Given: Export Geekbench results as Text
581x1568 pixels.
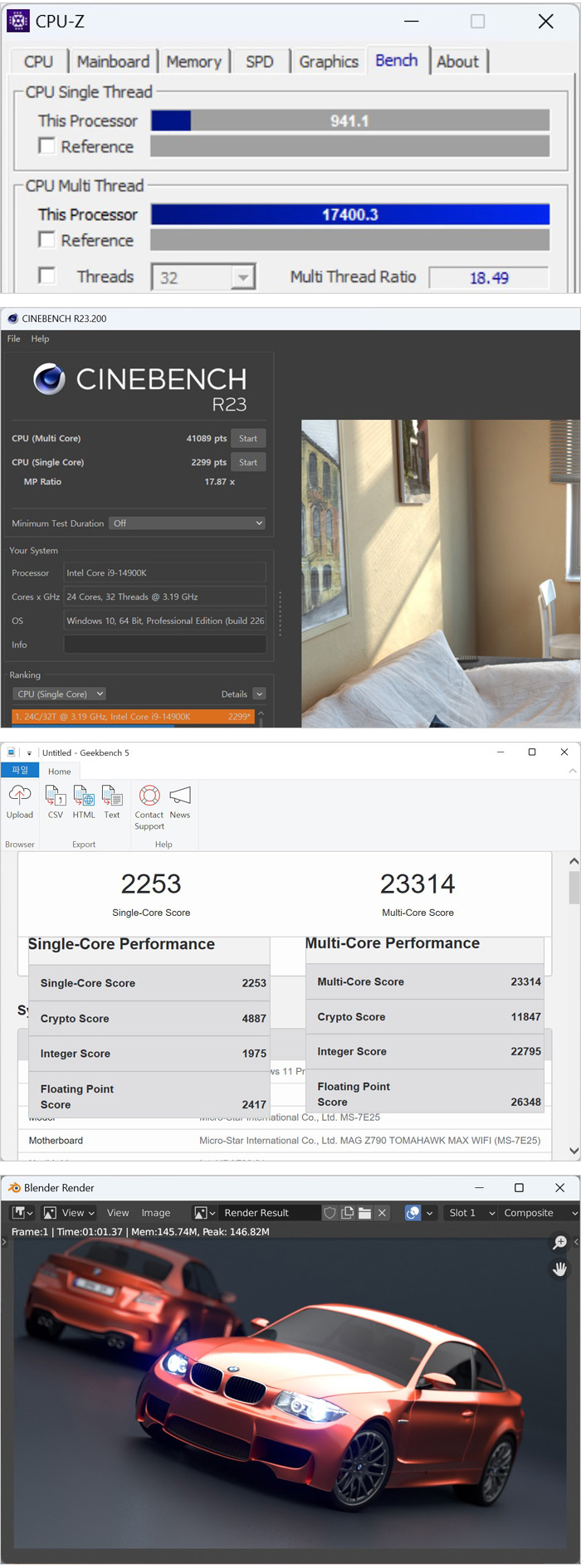Looking at the screenshot, I should tap(112, 802).
